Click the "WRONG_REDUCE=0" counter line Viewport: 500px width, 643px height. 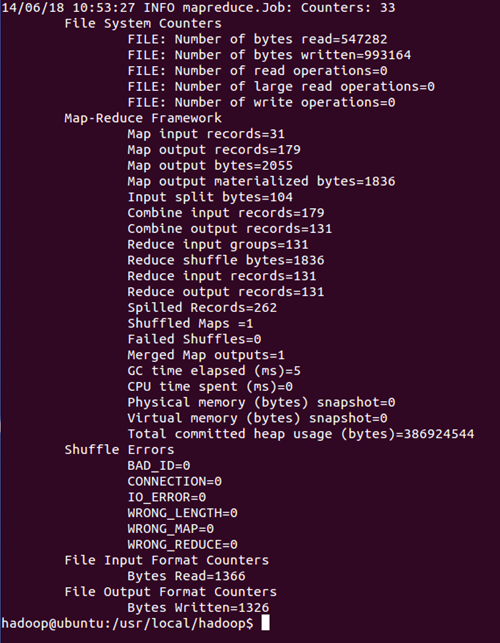tap(183, 544)
